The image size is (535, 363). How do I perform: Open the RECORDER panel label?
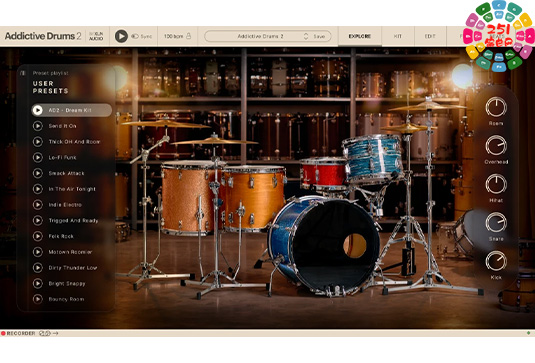point(21,333)
